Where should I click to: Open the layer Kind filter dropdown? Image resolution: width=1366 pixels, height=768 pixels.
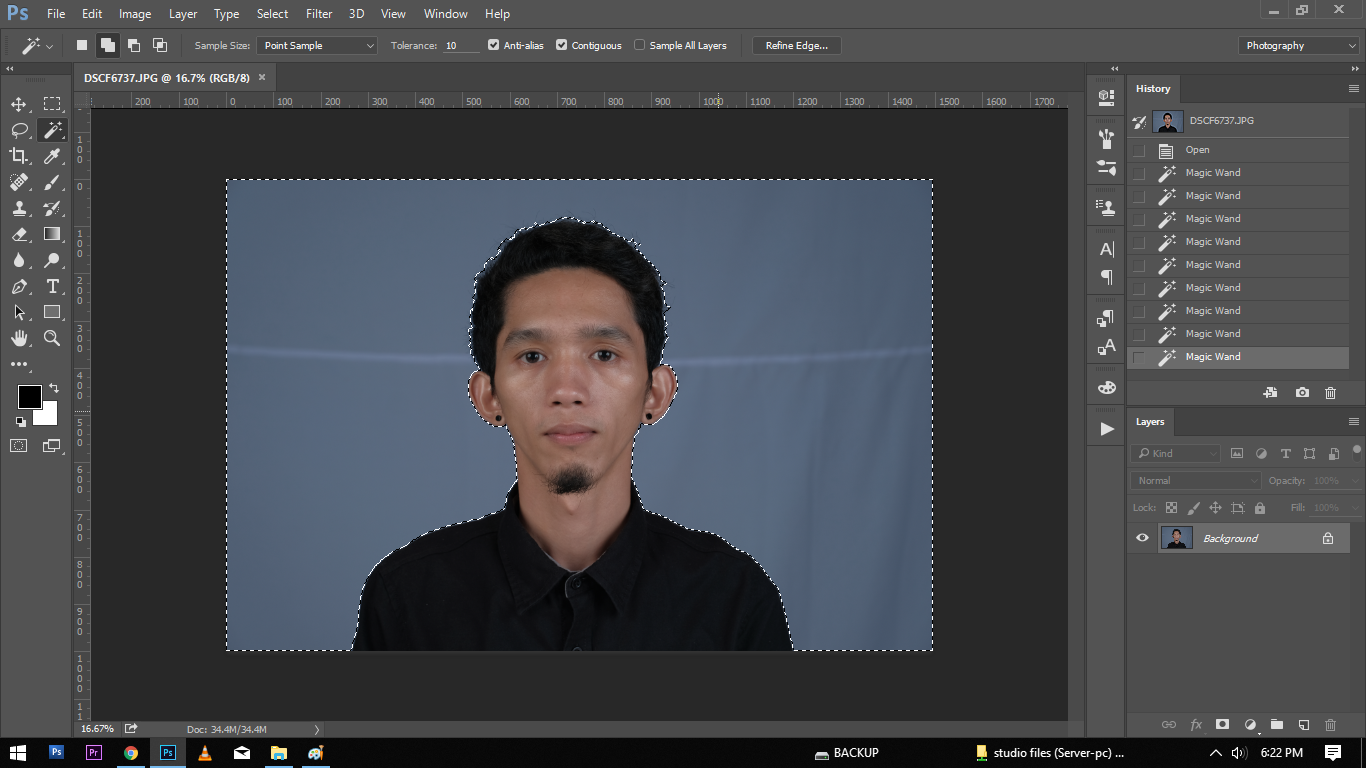(1176, 453)
